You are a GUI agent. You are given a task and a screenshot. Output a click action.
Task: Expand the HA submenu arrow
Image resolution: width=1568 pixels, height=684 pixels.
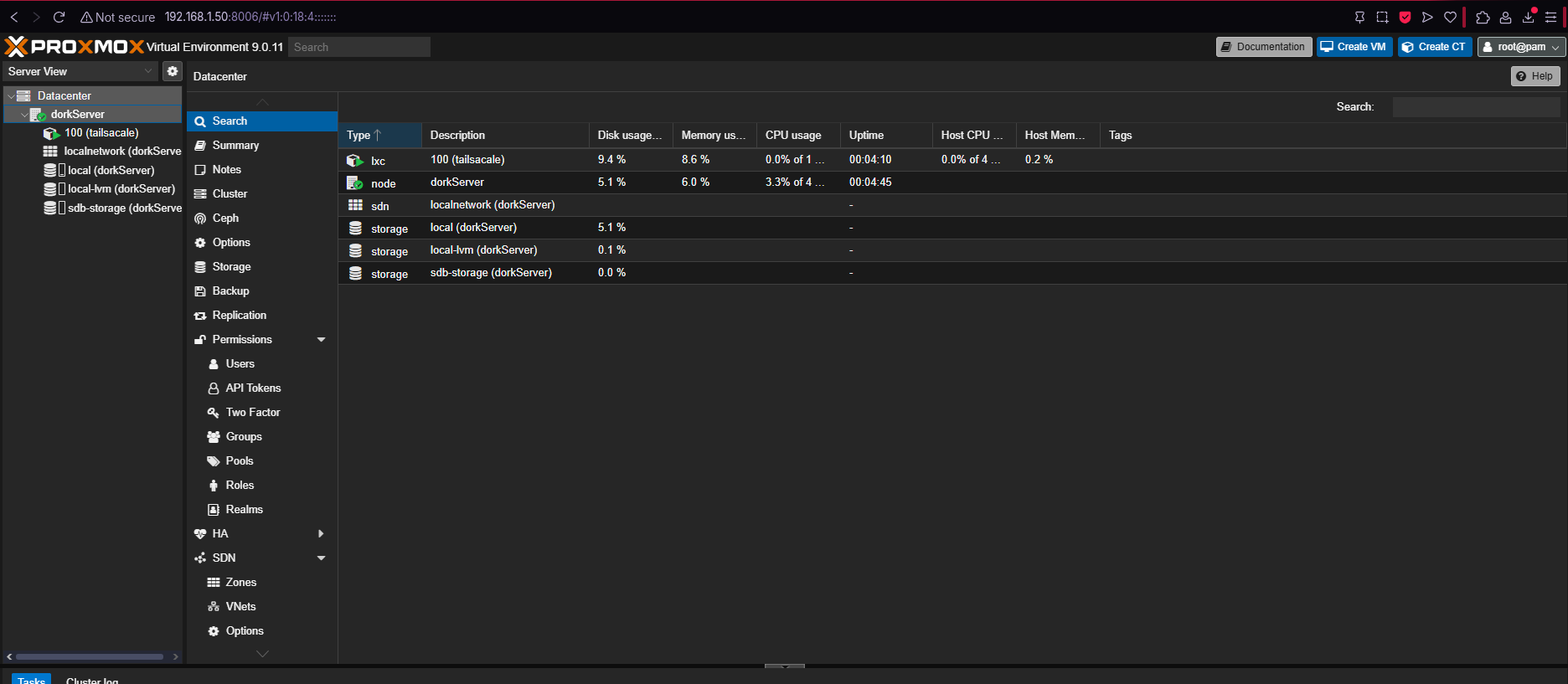pyautogui.click(x=321, y=534)
